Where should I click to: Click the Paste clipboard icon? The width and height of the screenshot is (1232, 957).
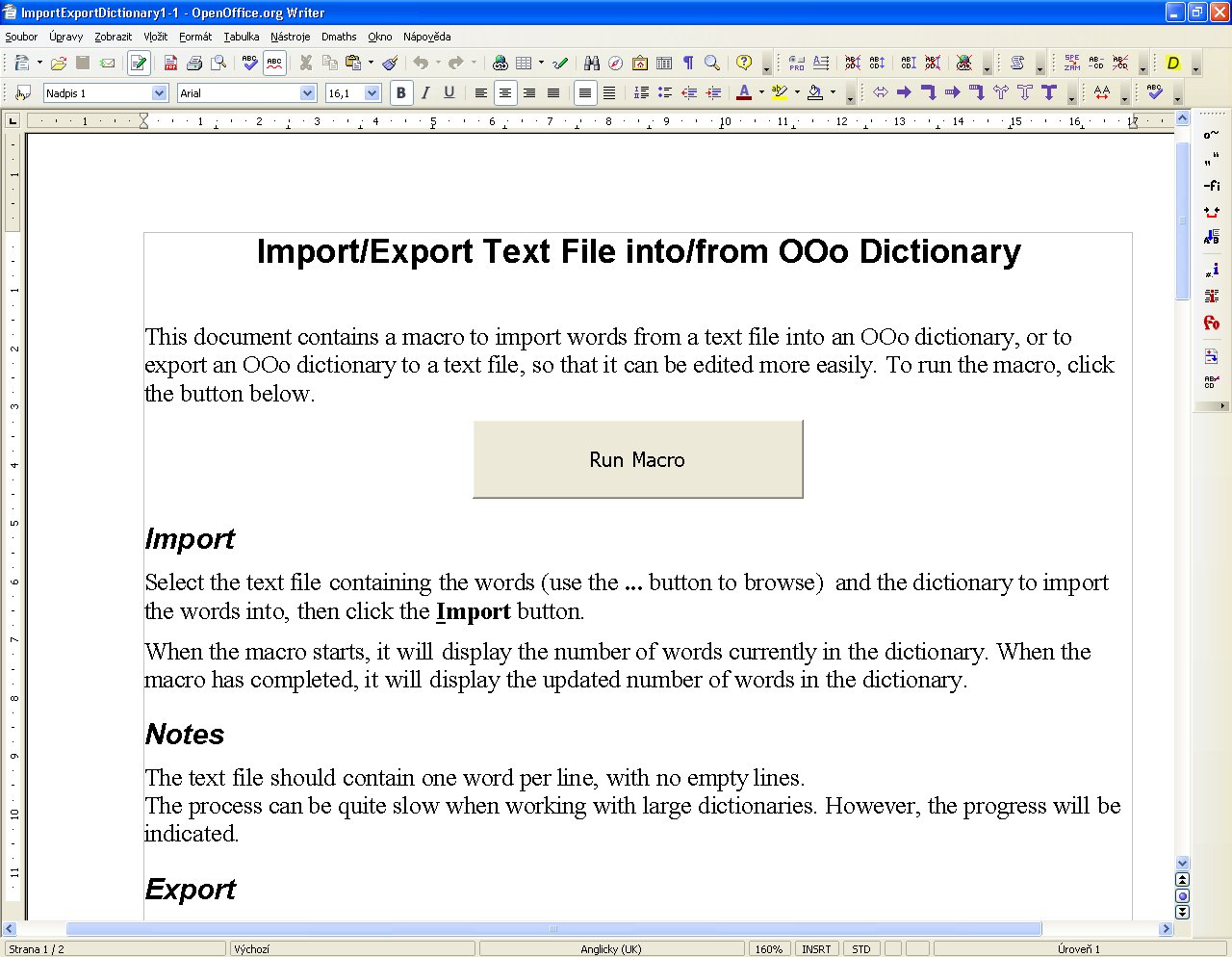click(x=353, y=63)
